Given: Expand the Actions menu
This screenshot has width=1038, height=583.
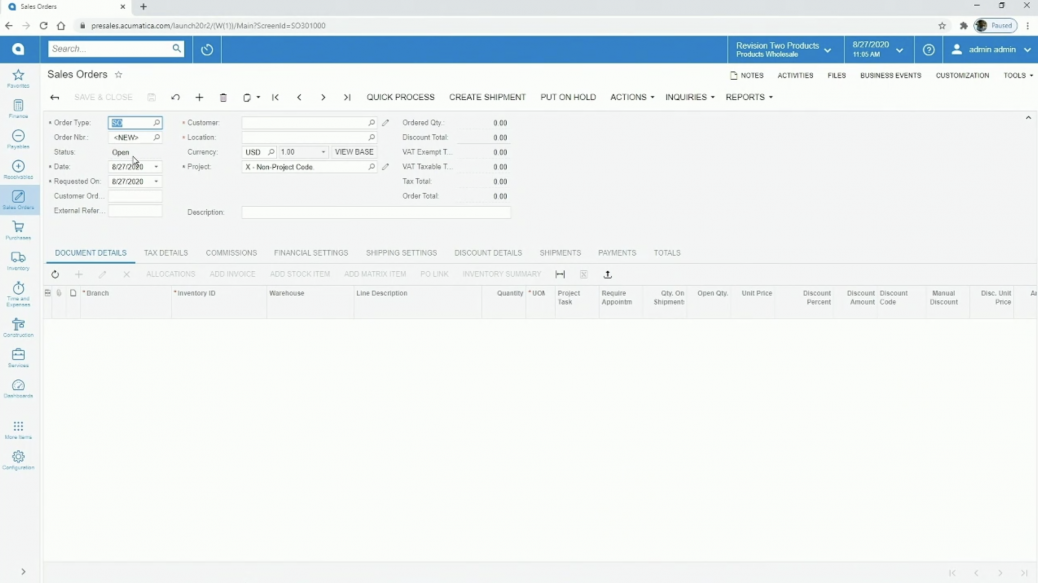Looking at the screenshot, I should pos(631,97).
